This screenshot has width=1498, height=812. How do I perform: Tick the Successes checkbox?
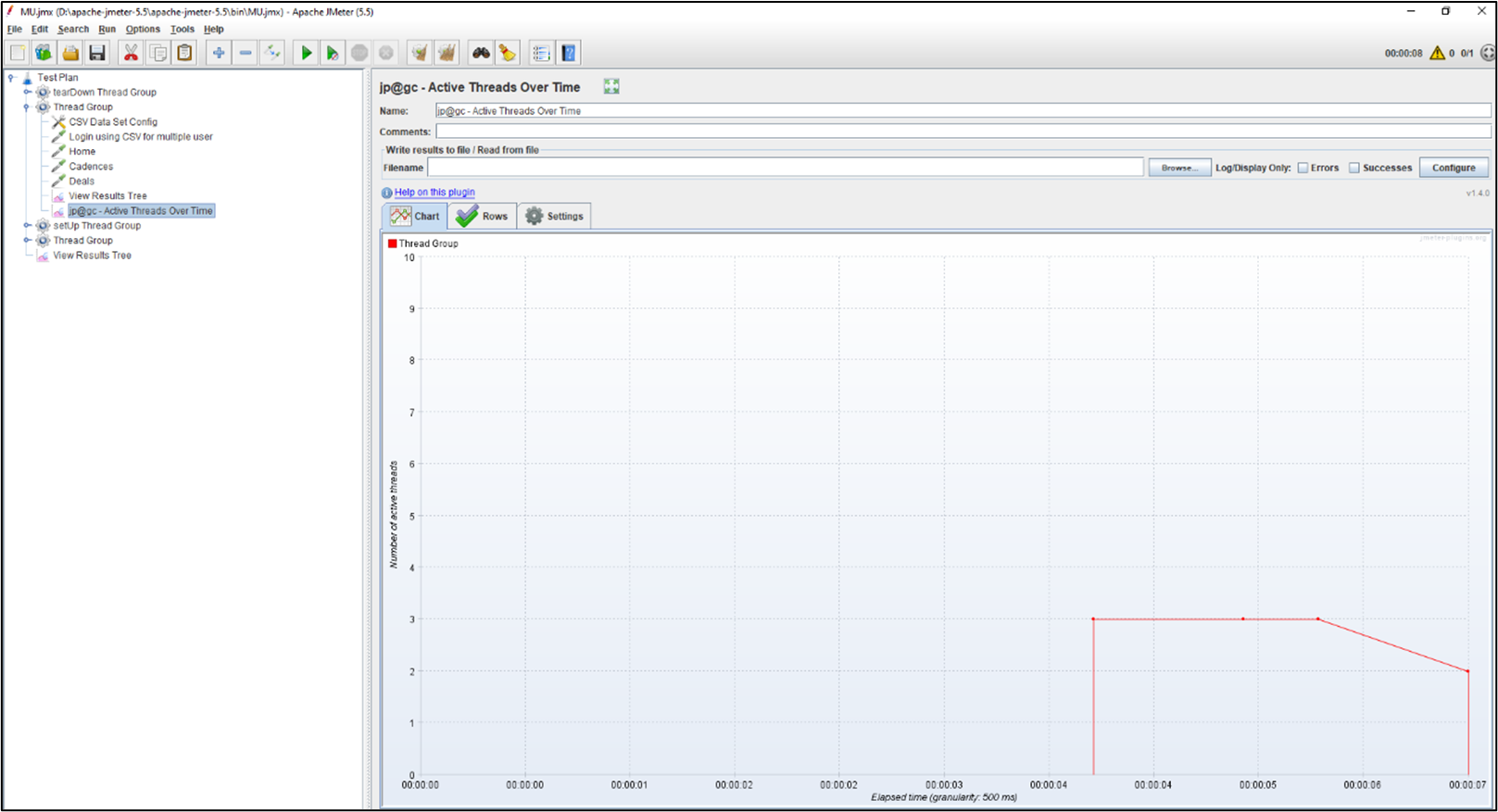click(x=1354, y=169)
